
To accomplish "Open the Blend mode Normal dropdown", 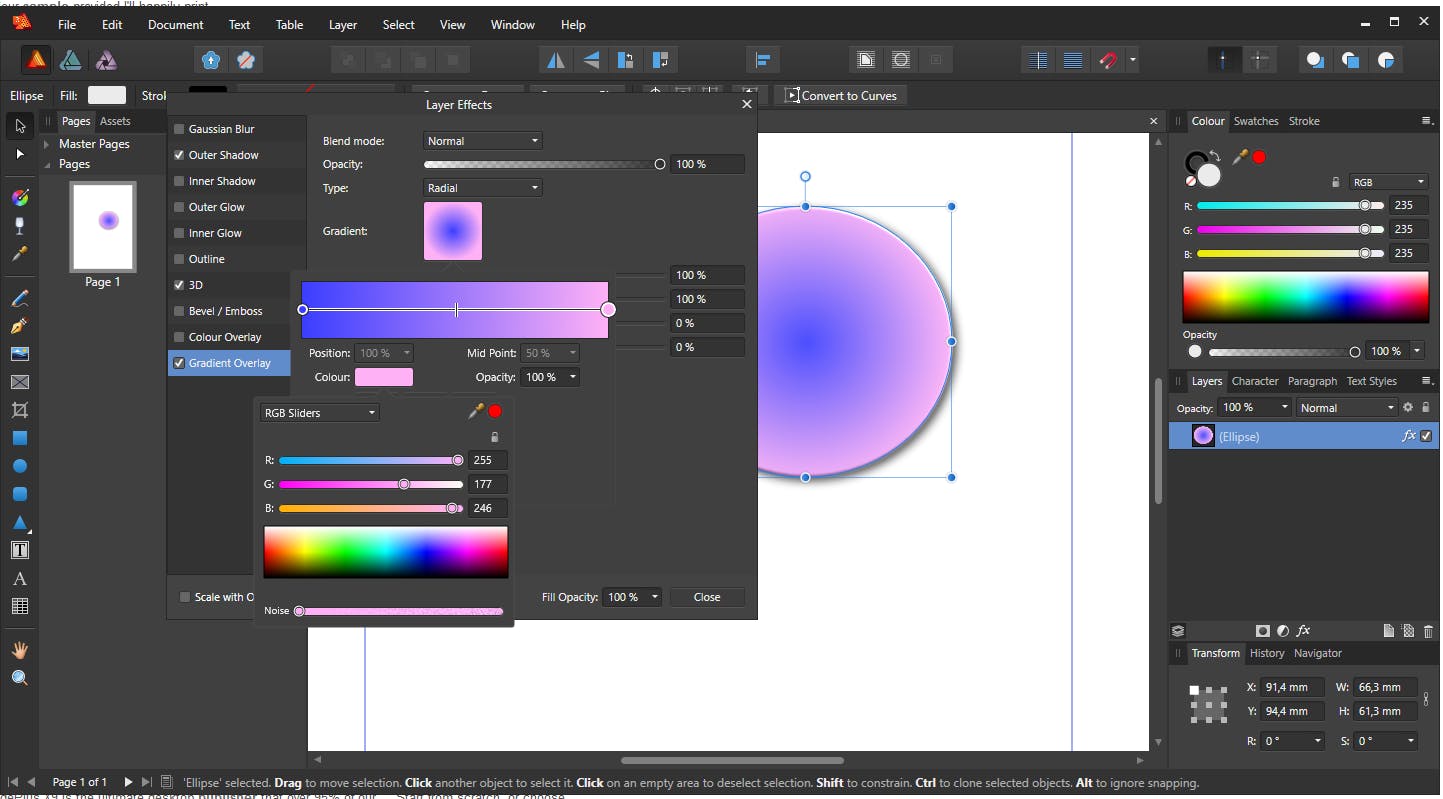I will pos(483,141).
